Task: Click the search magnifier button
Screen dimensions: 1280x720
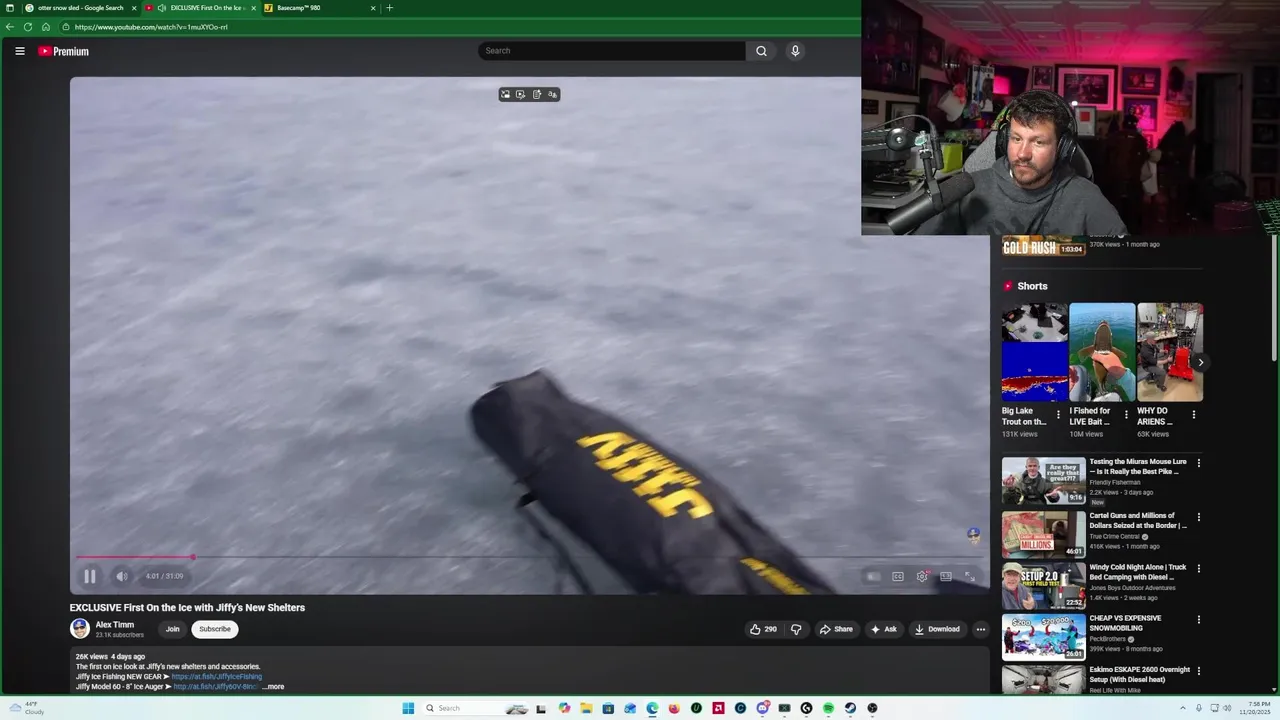Action: [761, 51]
